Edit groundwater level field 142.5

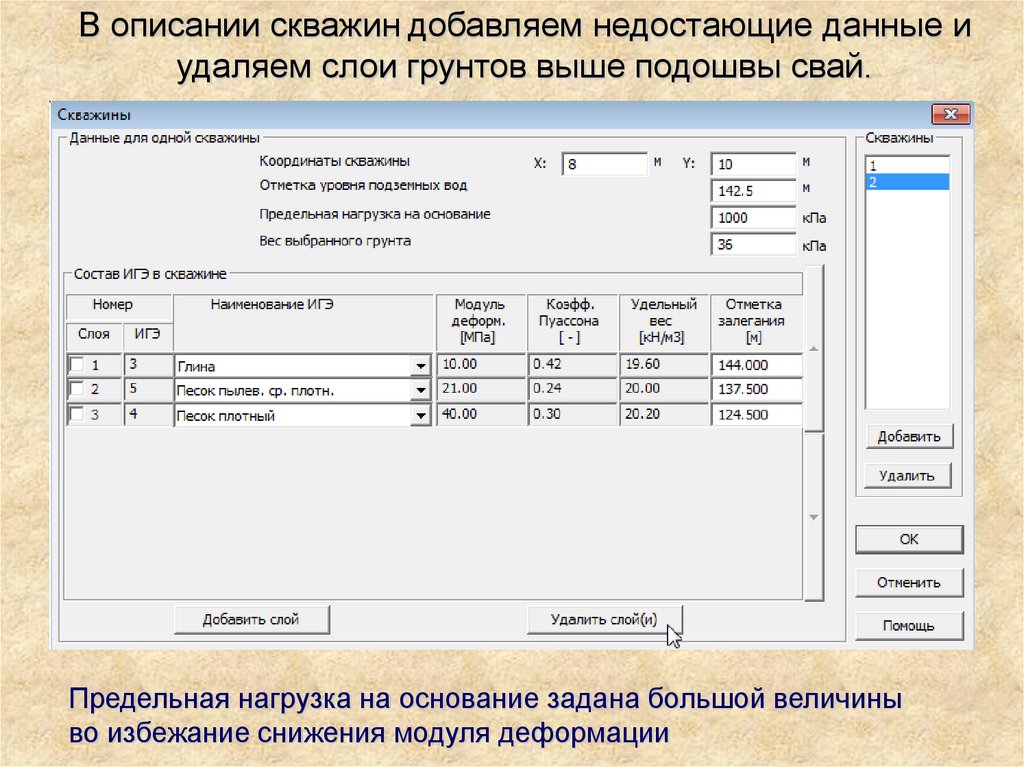[753, 191]
